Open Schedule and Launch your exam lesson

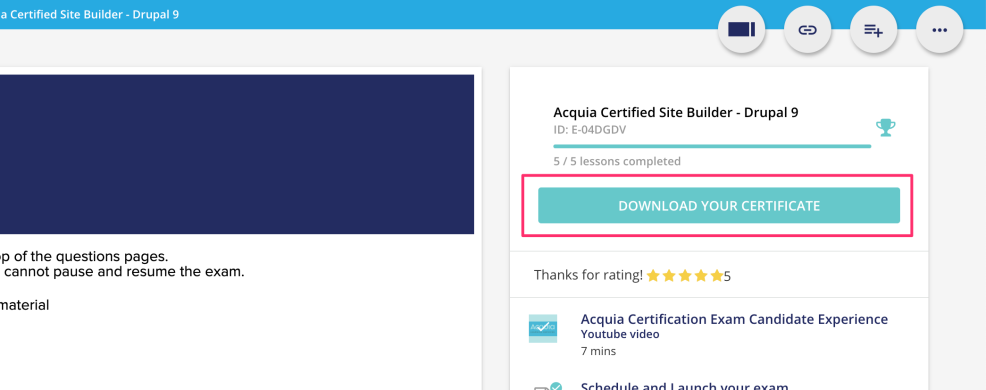coord(684,386)
